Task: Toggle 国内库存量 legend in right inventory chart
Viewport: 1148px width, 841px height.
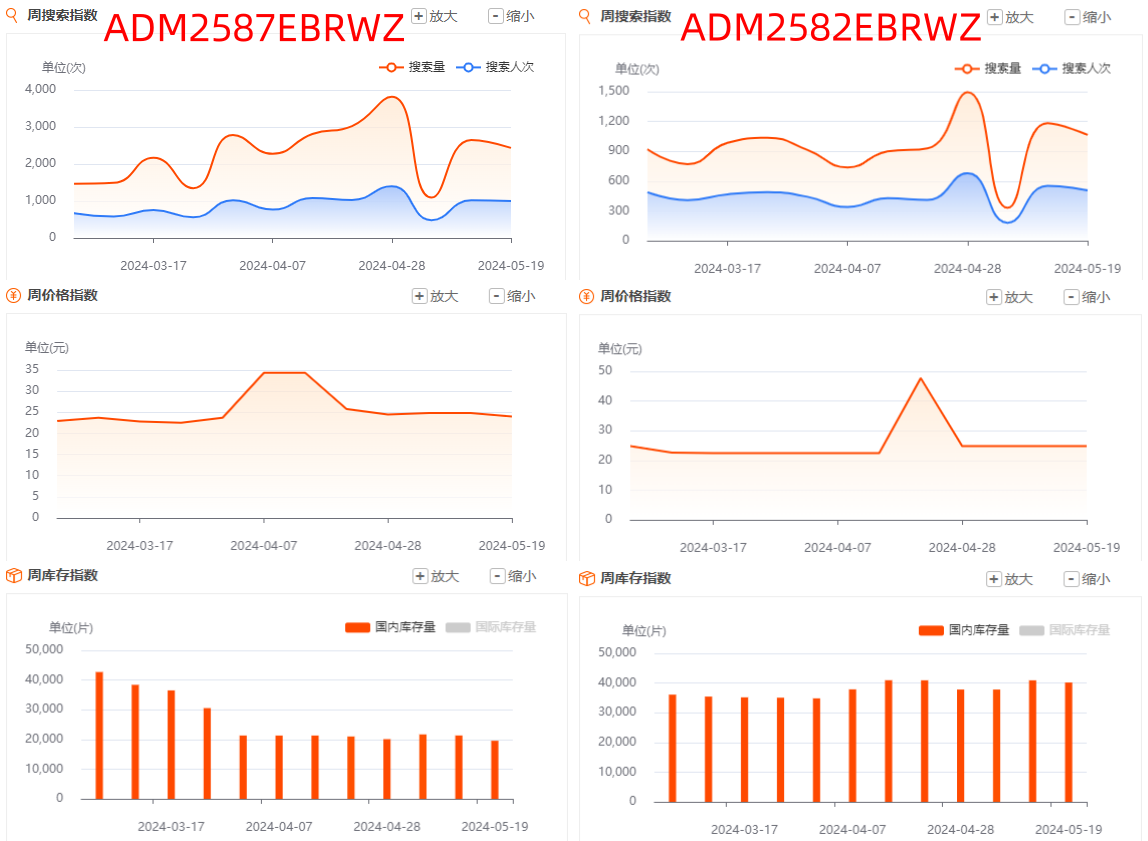Action: (964, 629)
